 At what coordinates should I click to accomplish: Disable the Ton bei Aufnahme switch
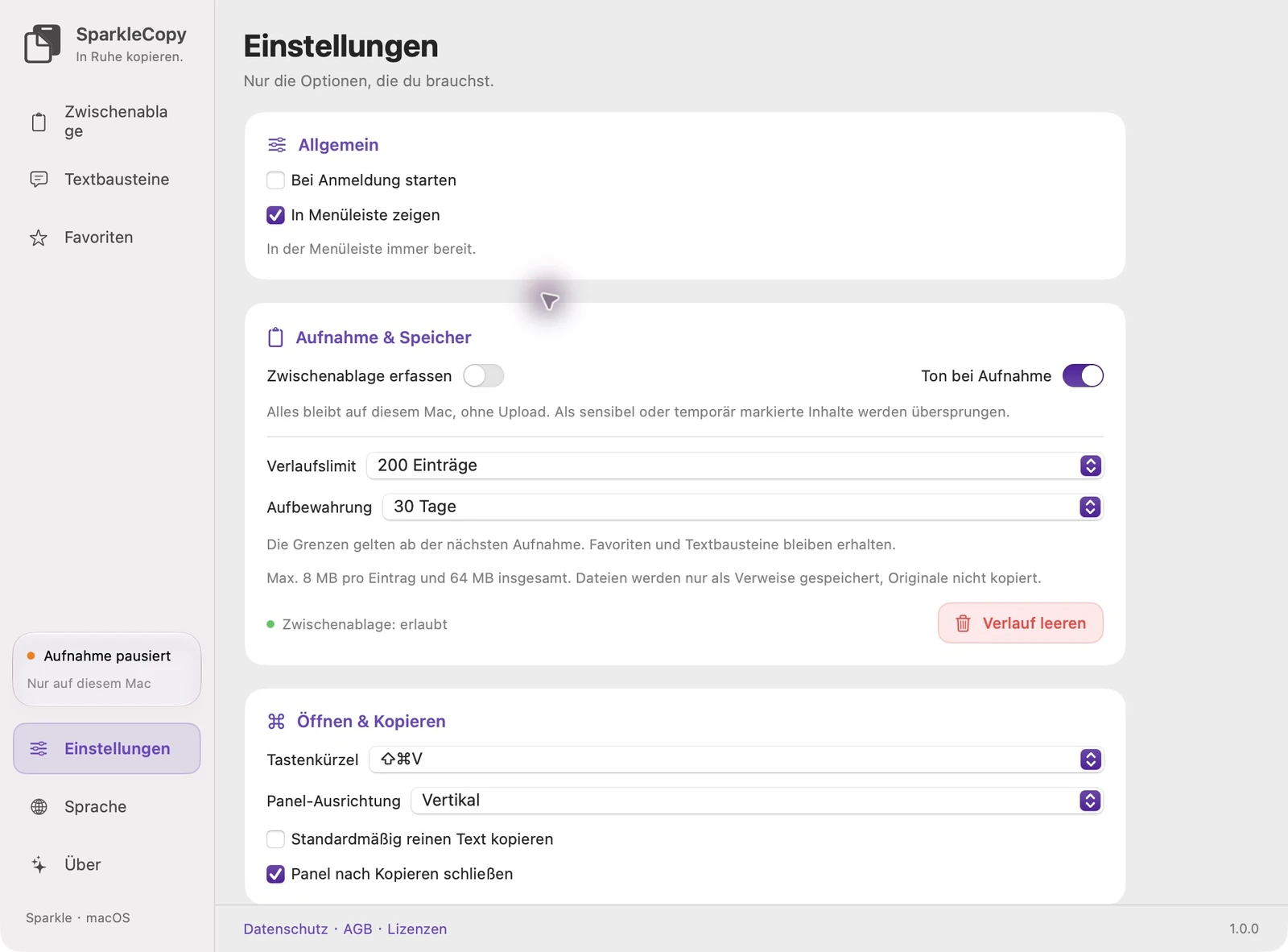pyautogui.click(x=1083, y=376)
